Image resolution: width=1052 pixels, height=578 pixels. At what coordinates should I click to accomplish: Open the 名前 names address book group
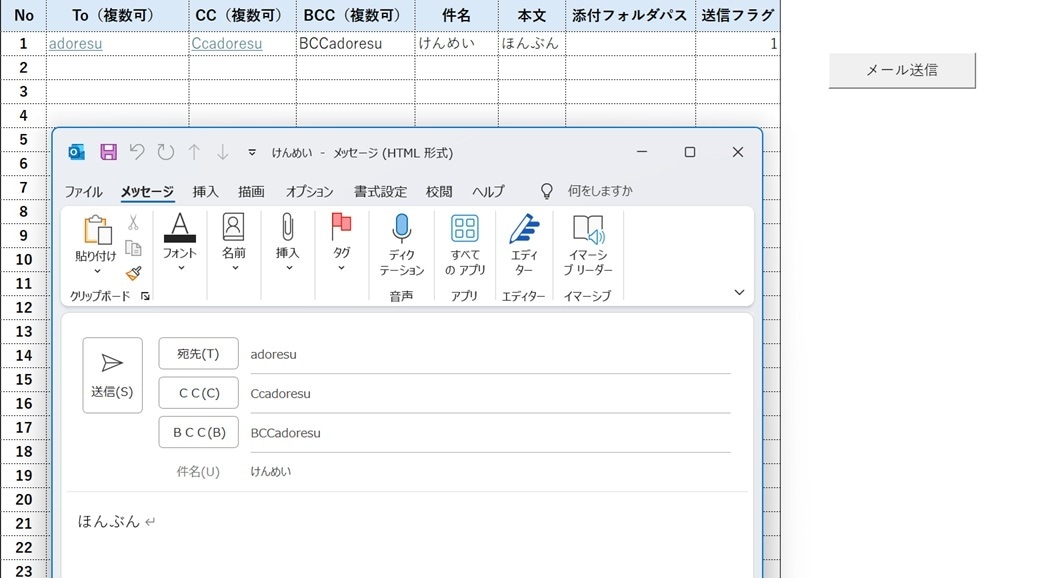[233, 242]
